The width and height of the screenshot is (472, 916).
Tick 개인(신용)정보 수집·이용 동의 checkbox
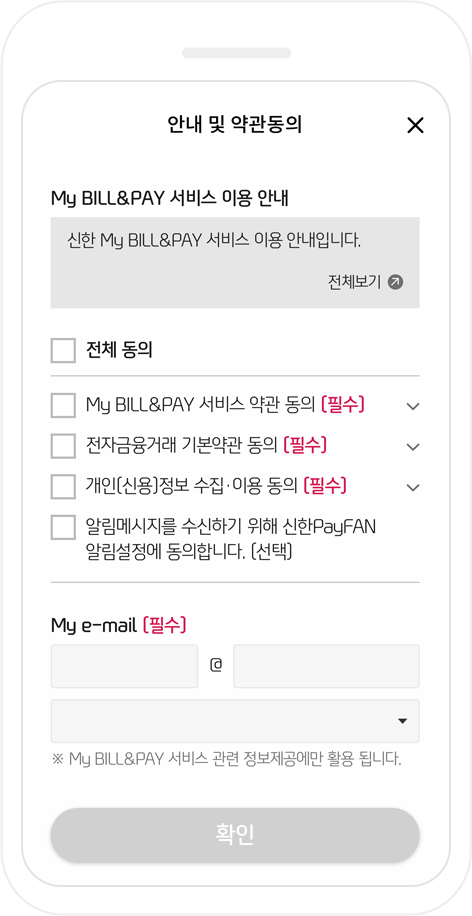click(x=63, y=486)
